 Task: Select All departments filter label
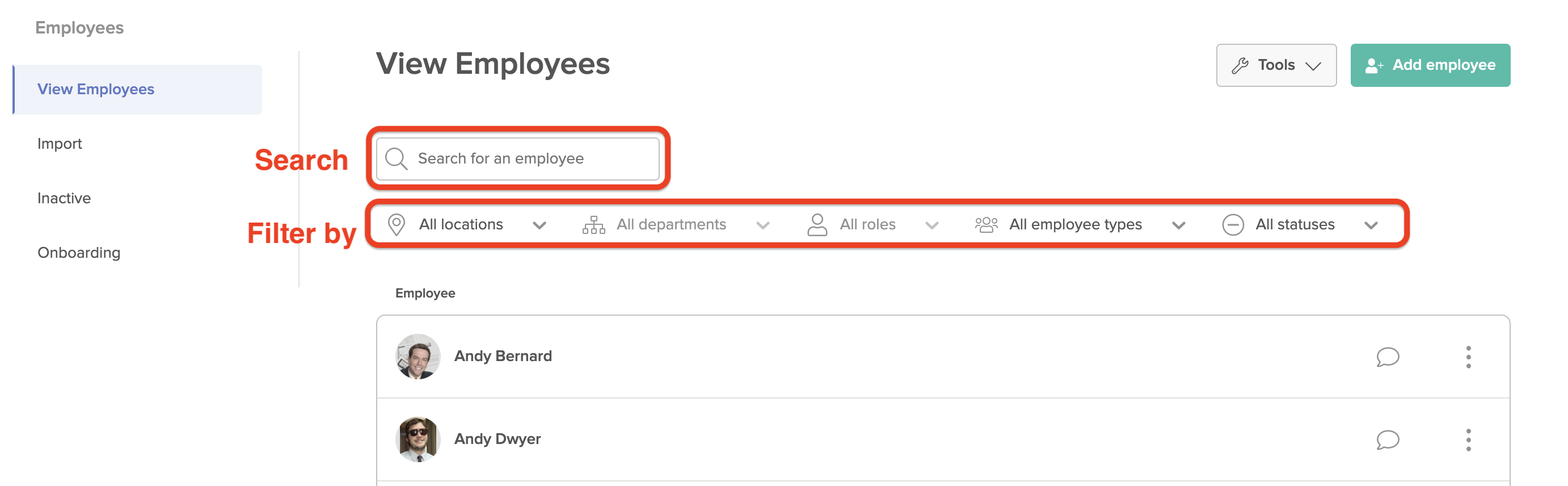[671, 225]
